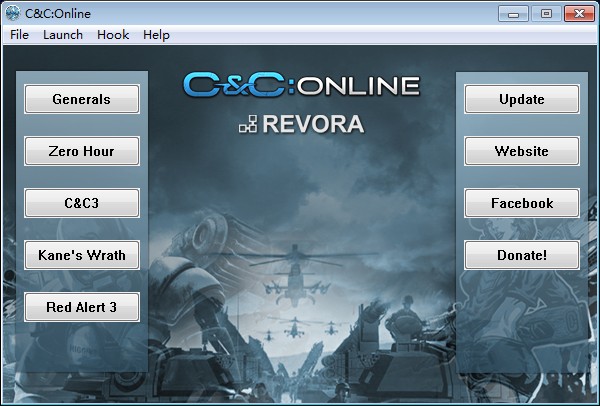Launch Zero Hour
Viewport: 600px width, 406px height.
[82, 151]
